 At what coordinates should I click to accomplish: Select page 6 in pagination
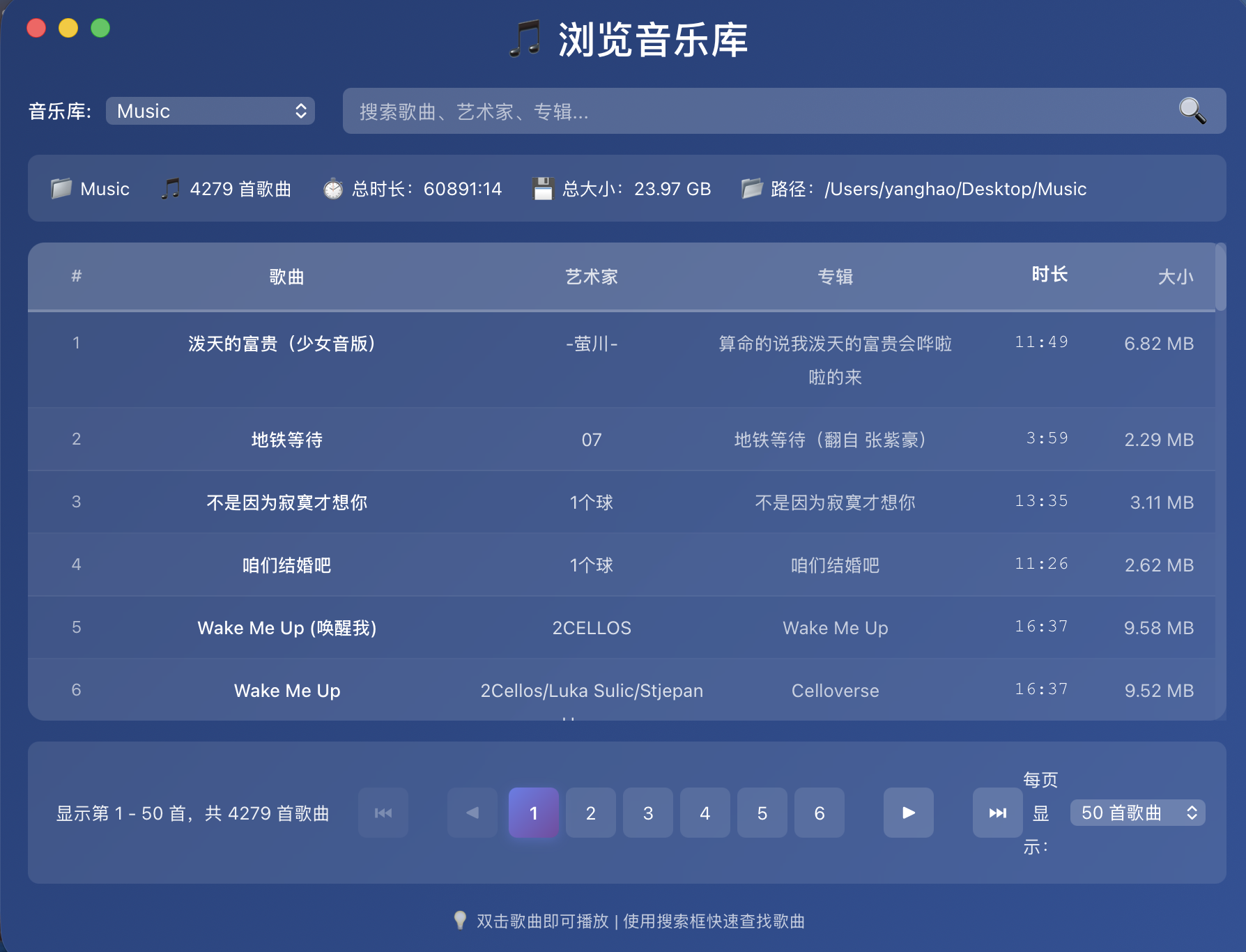click(819, 813)
